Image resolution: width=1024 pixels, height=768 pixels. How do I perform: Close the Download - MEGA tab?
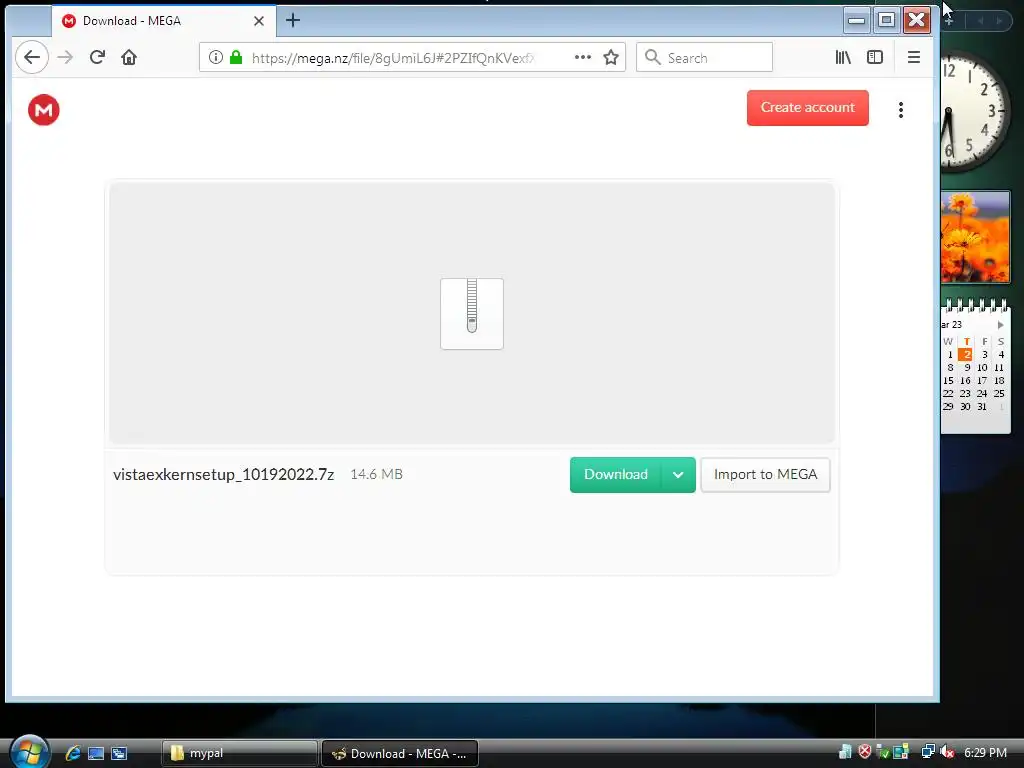pyautogui.click(x=259, y=21)
